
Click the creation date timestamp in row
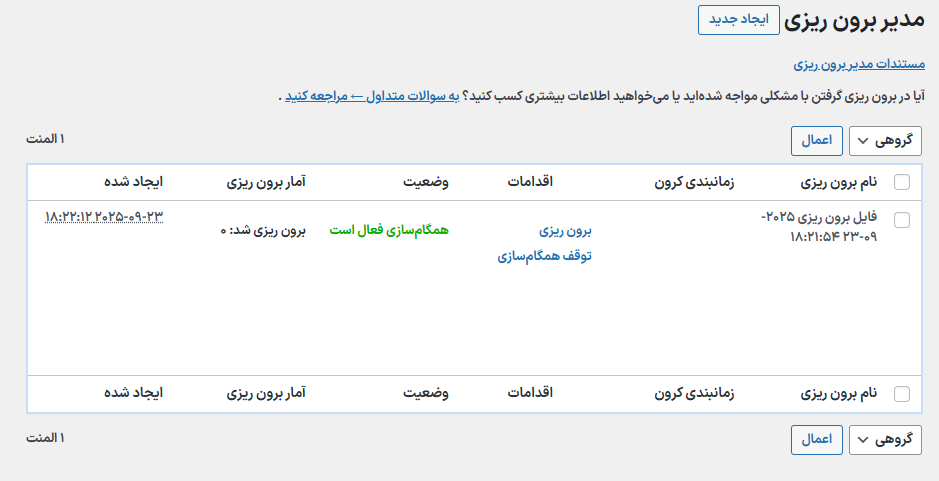click(x=104, y=216)
